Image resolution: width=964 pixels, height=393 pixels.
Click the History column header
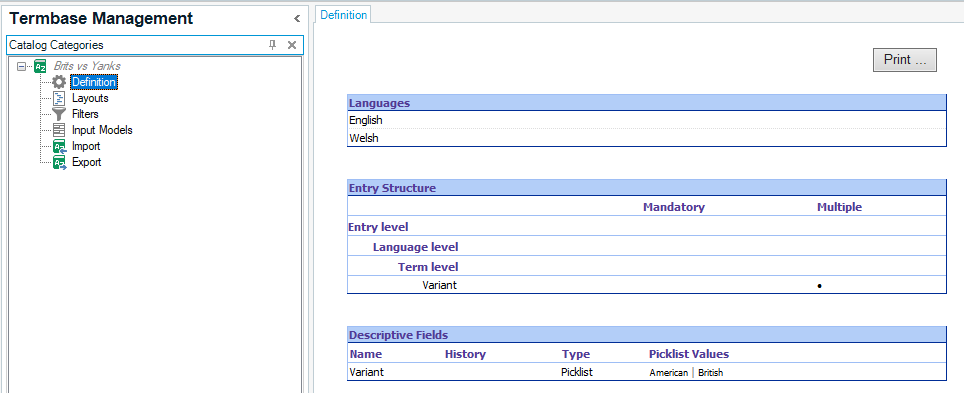pyautogui.click(x=465, y=354)
